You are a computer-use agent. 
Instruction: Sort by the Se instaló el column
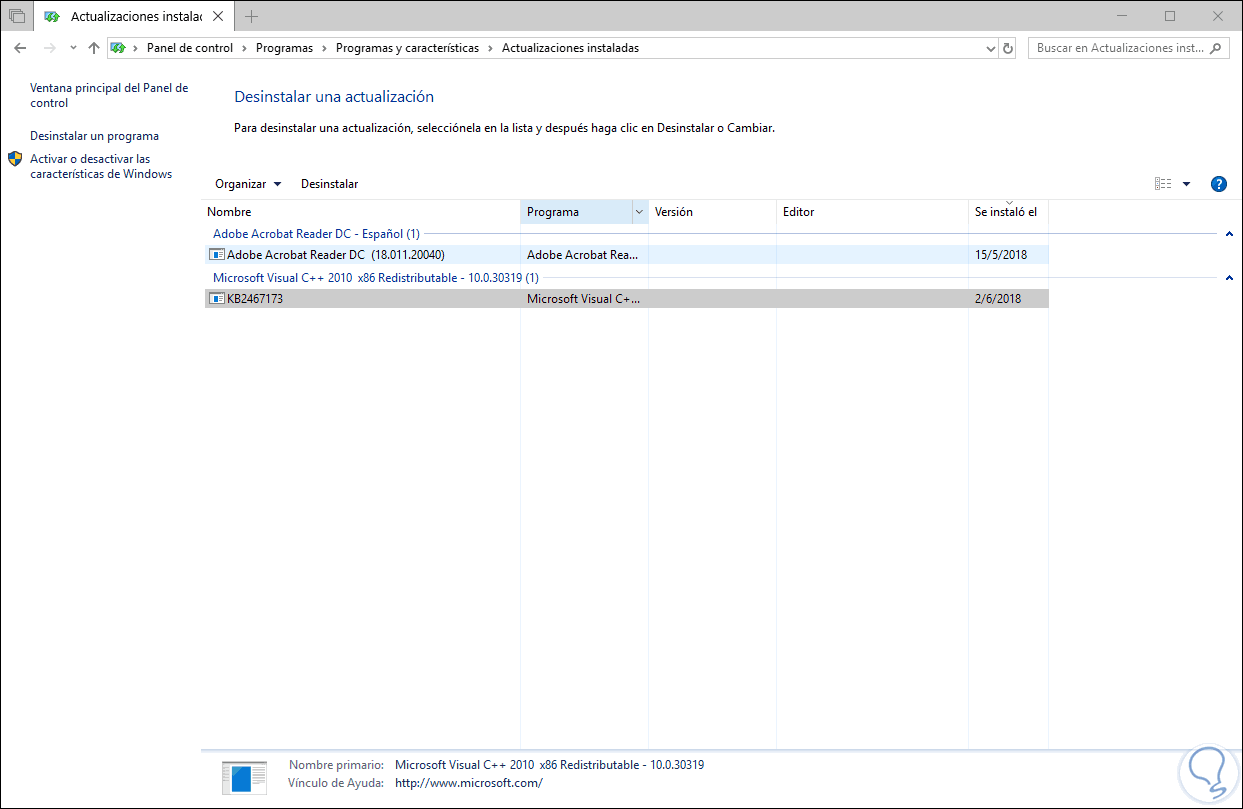pos(1008,212)
